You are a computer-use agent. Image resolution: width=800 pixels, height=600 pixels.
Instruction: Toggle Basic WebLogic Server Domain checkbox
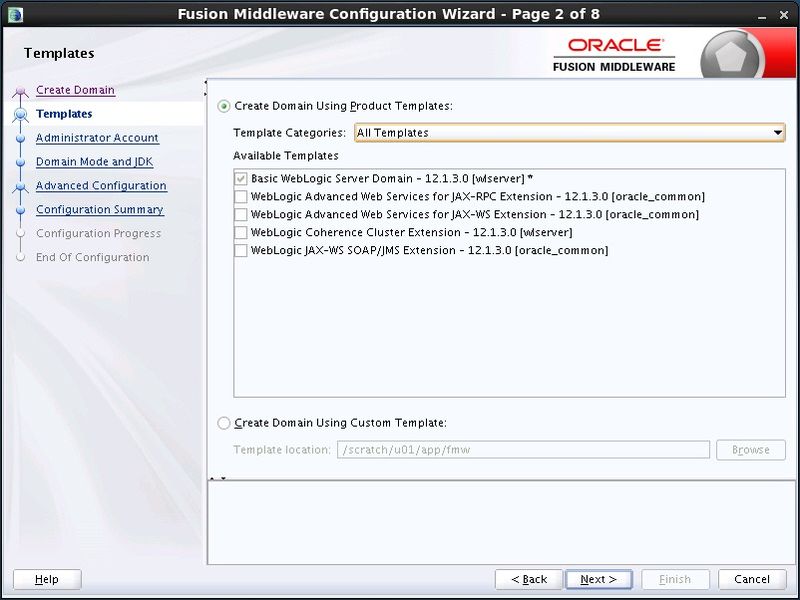coord(241,179)
